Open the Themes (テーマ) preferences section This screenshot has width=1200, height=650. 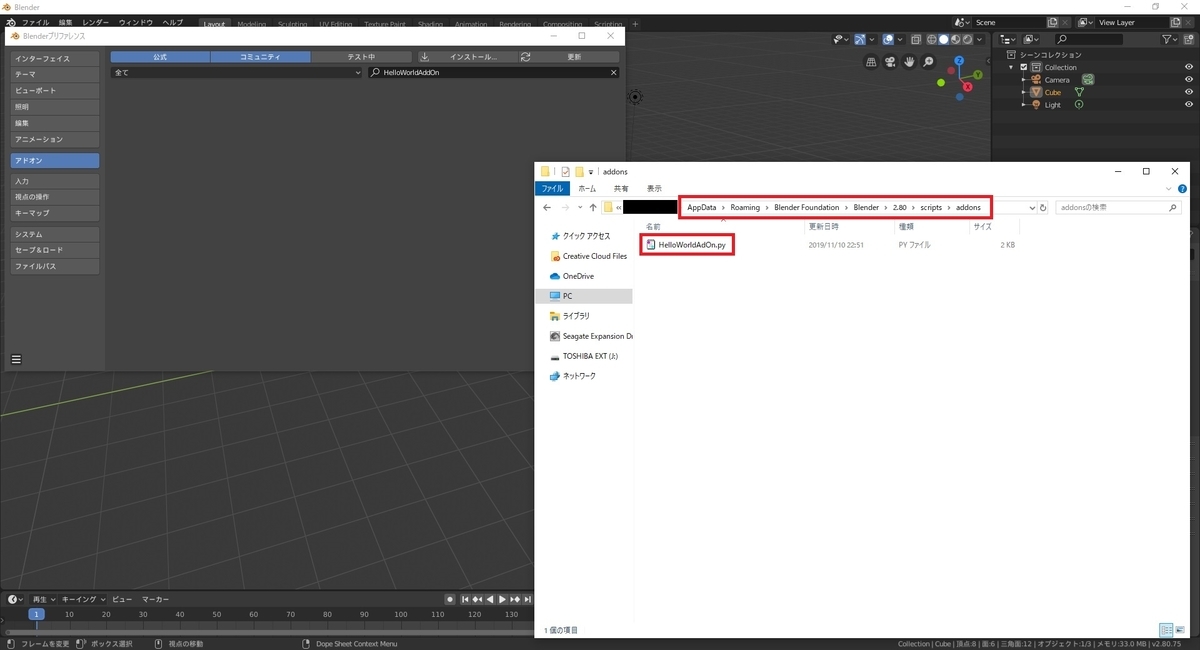pos(55,74)
